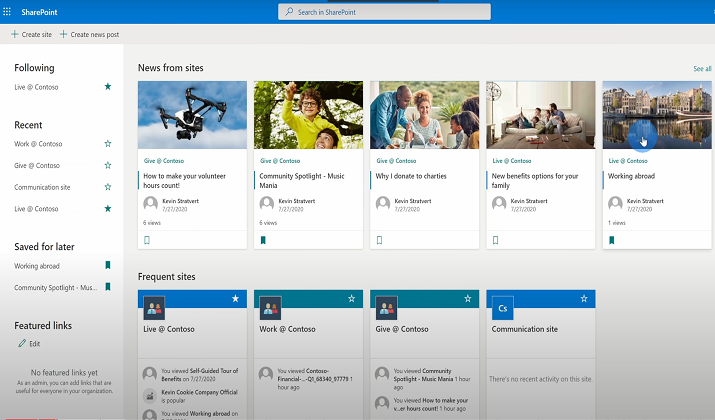
Task: Open Community Spotlight saved item in sidebar
Action: coord(55,287)
